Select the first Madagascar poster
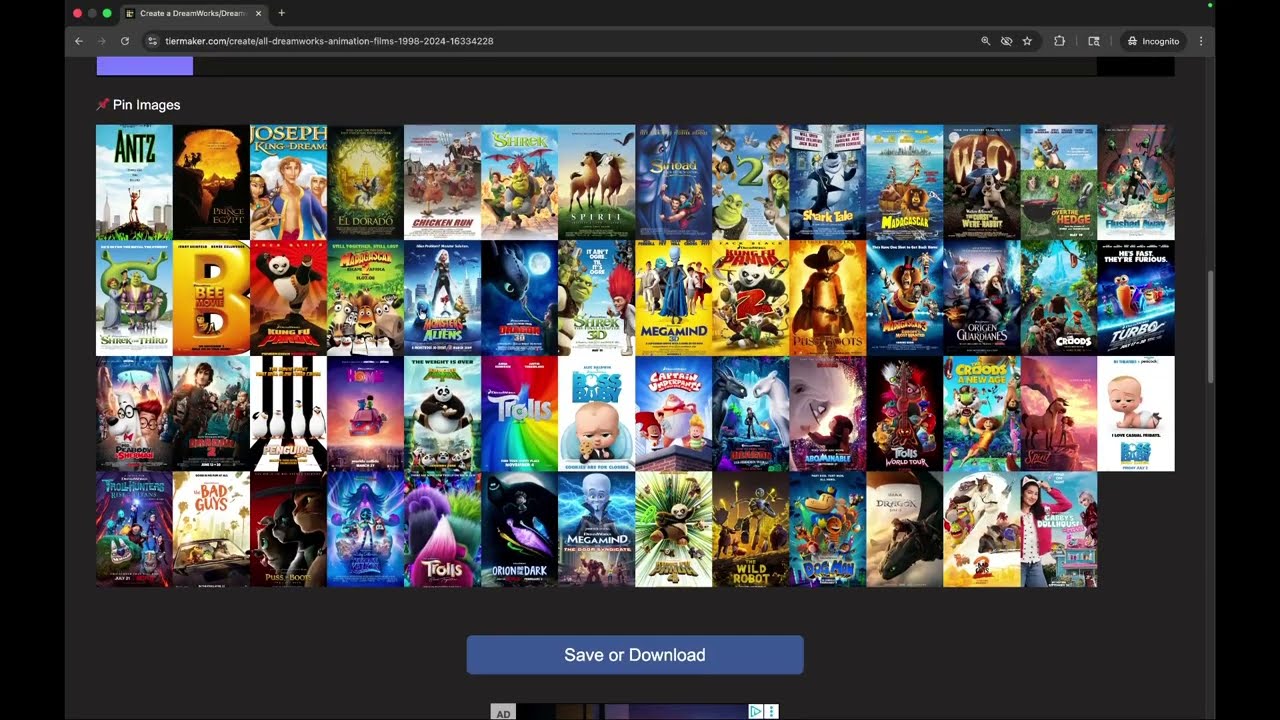1280x720 pixels. [x=904, y=182]
